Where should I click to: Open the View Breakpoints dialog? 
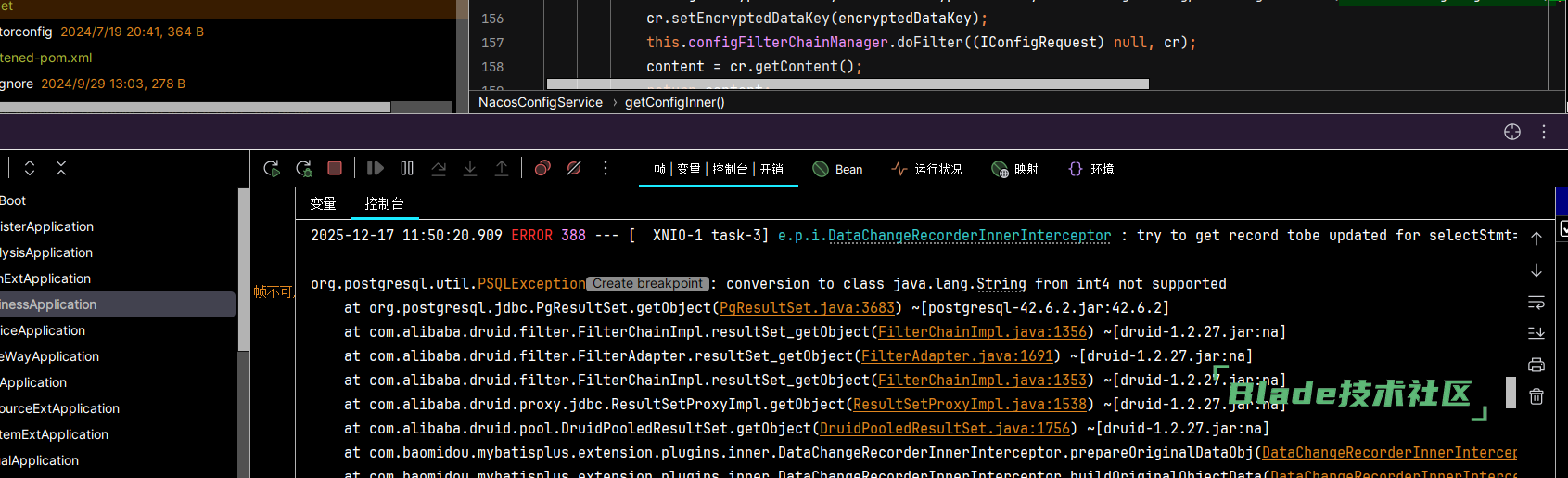pos(542,168)
